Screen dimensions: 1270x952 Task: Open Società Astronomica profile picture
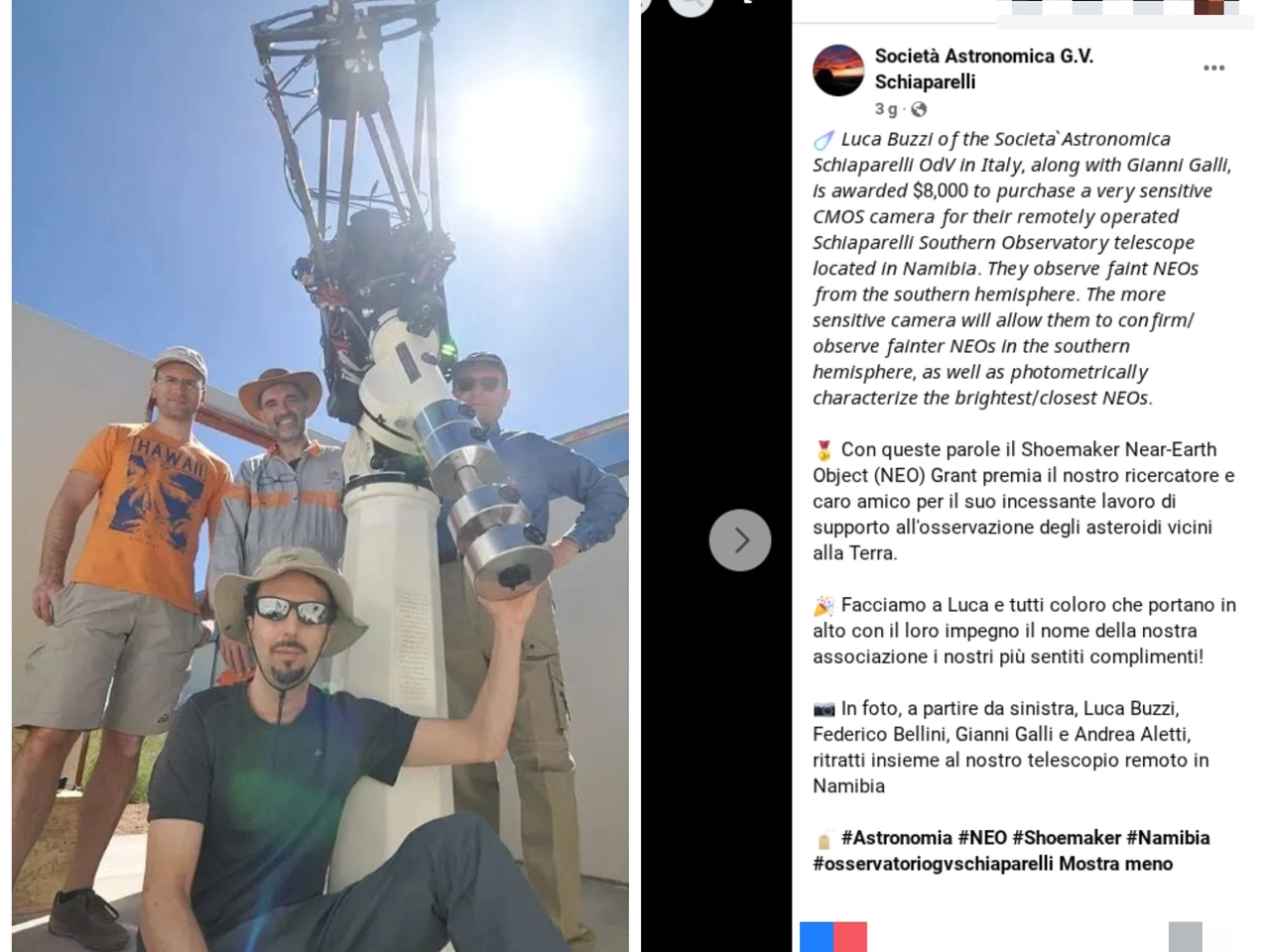(838, 70)
